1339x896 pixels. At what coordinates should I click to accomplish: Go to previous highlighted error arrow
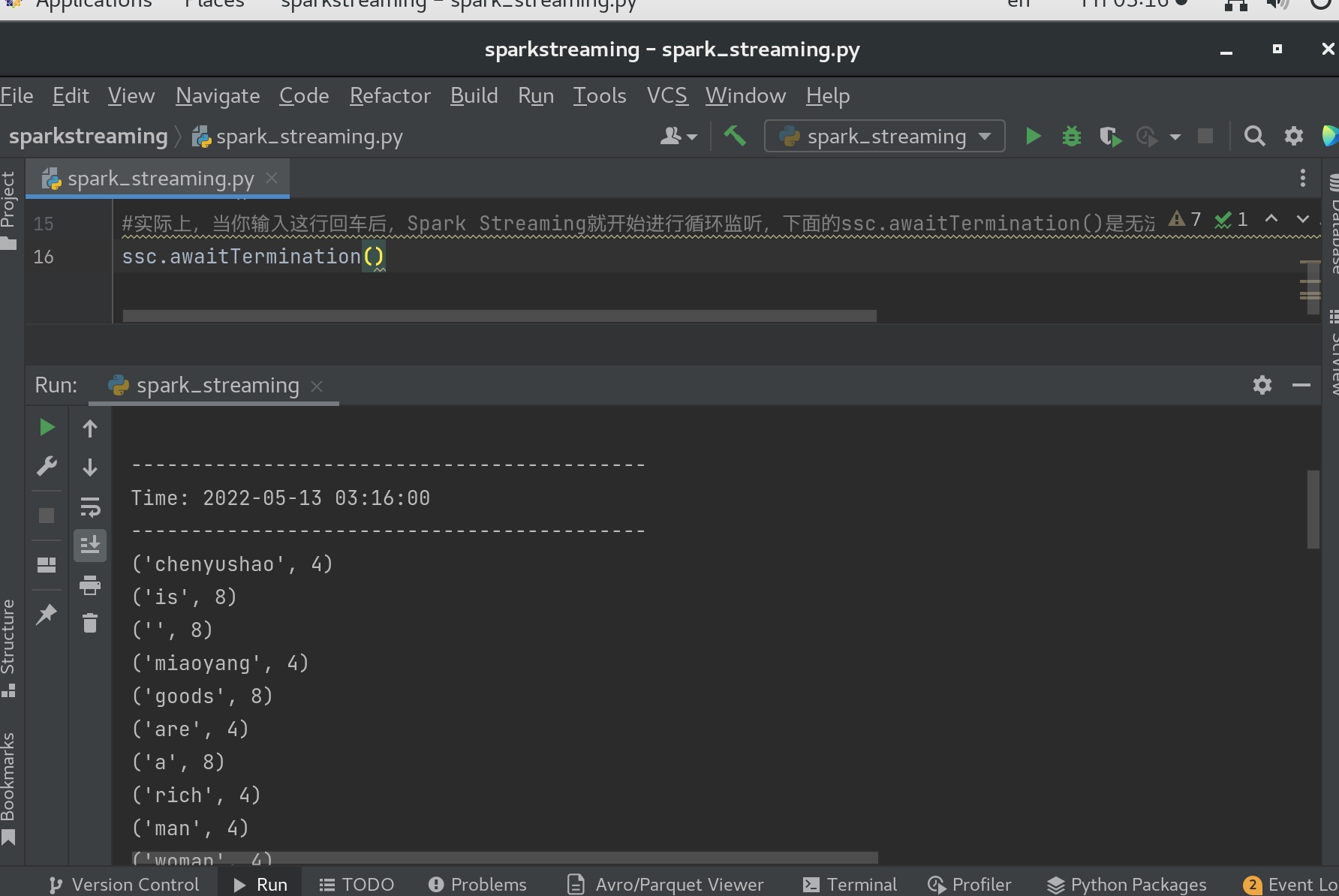point(1271,218)
